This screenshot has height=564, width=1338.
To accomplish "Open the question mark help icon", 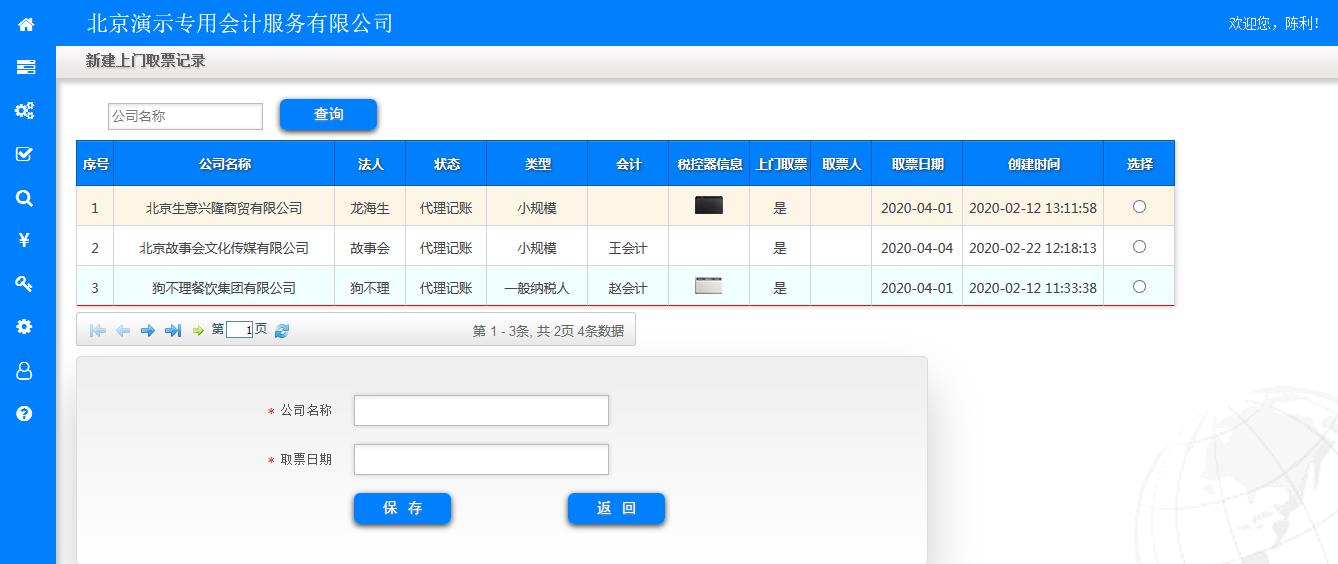I will tap(25, 414).
